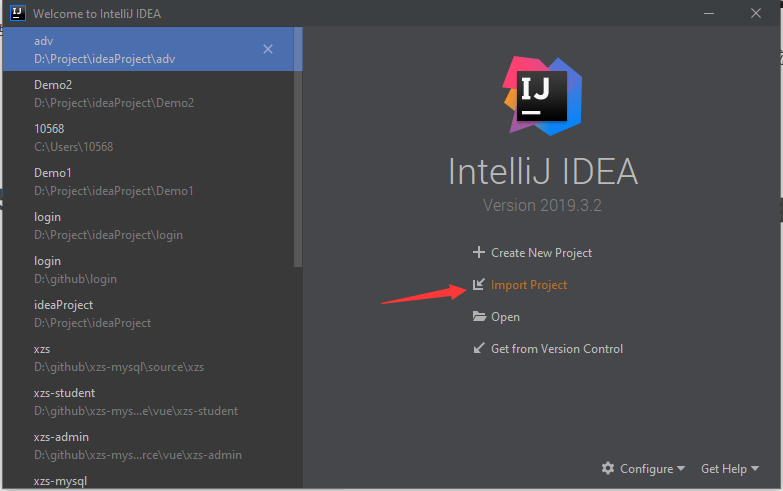Open the ideaProject recent project

[x=149, y=313]
